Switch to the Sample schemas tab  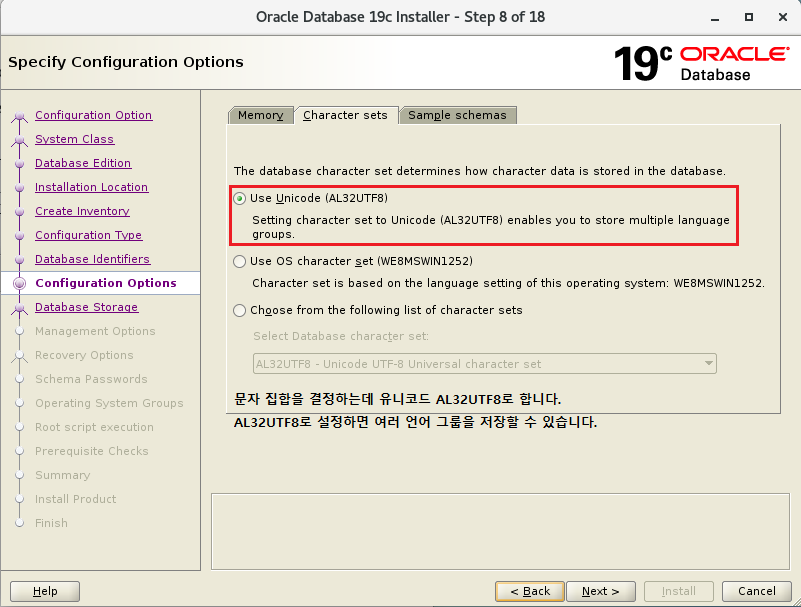coord(457,115)
